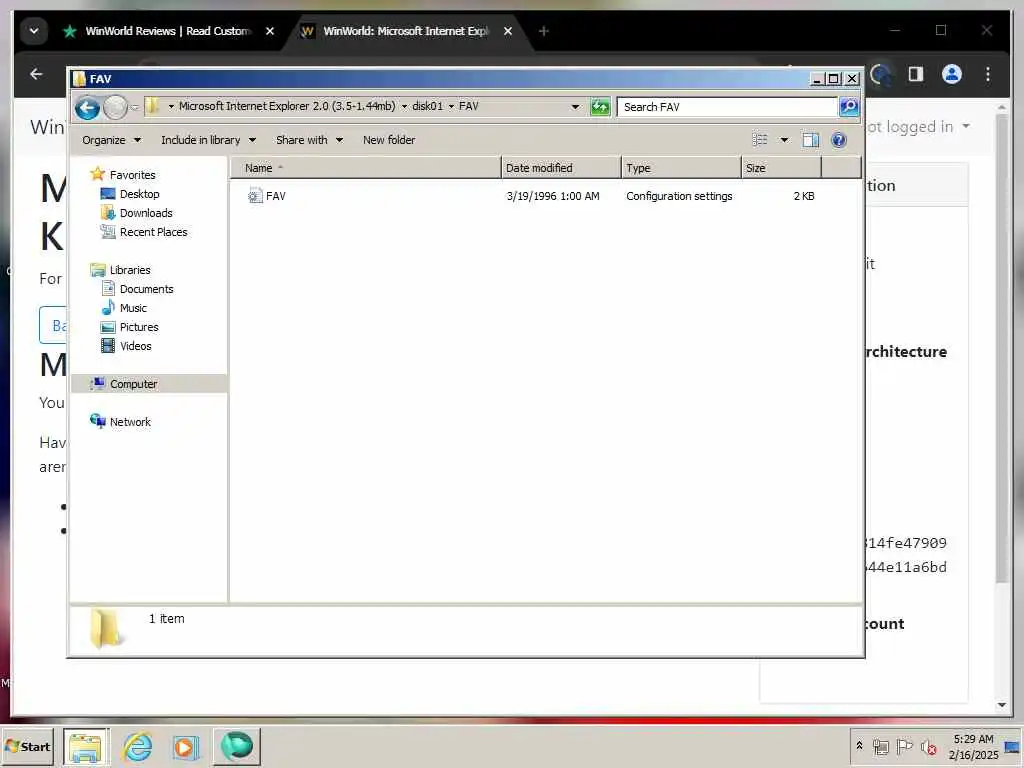This screenshot has width=1024, height=768.
Task: Show hidden system tray icons
Action: [x=859, y=746]
